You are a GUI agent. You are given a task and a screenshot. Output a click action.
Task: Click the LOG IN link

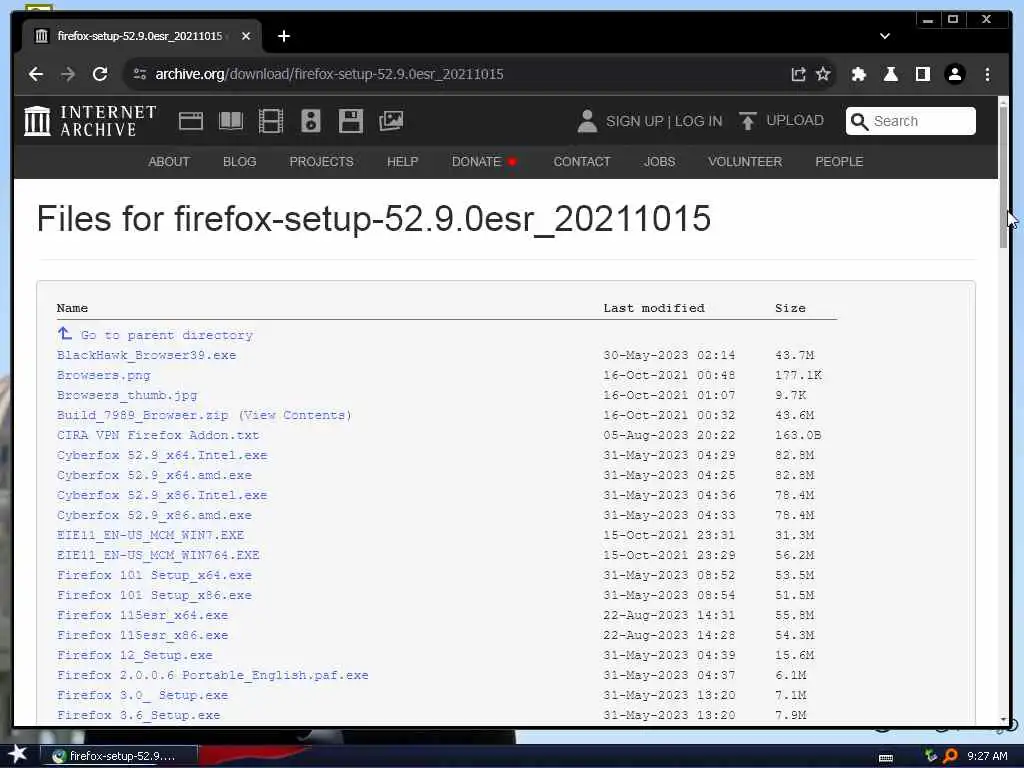pyautogui.click(x=699, y=121)
